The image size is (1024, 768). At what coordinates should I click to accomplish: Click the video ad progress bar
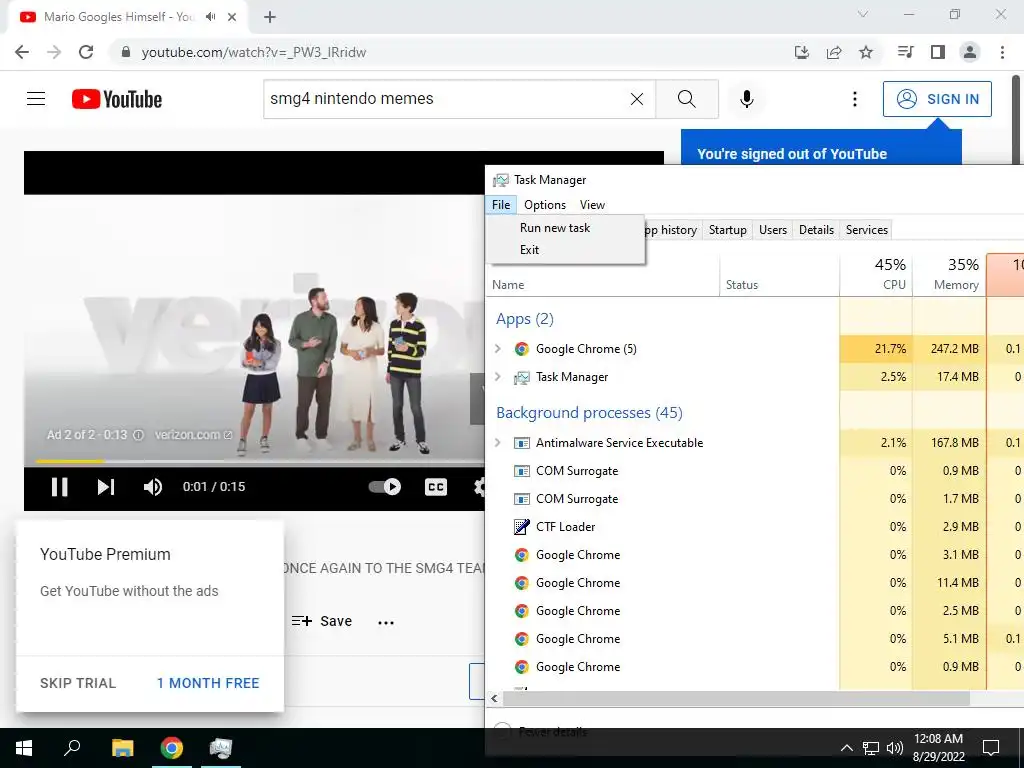tap(255, 461)
